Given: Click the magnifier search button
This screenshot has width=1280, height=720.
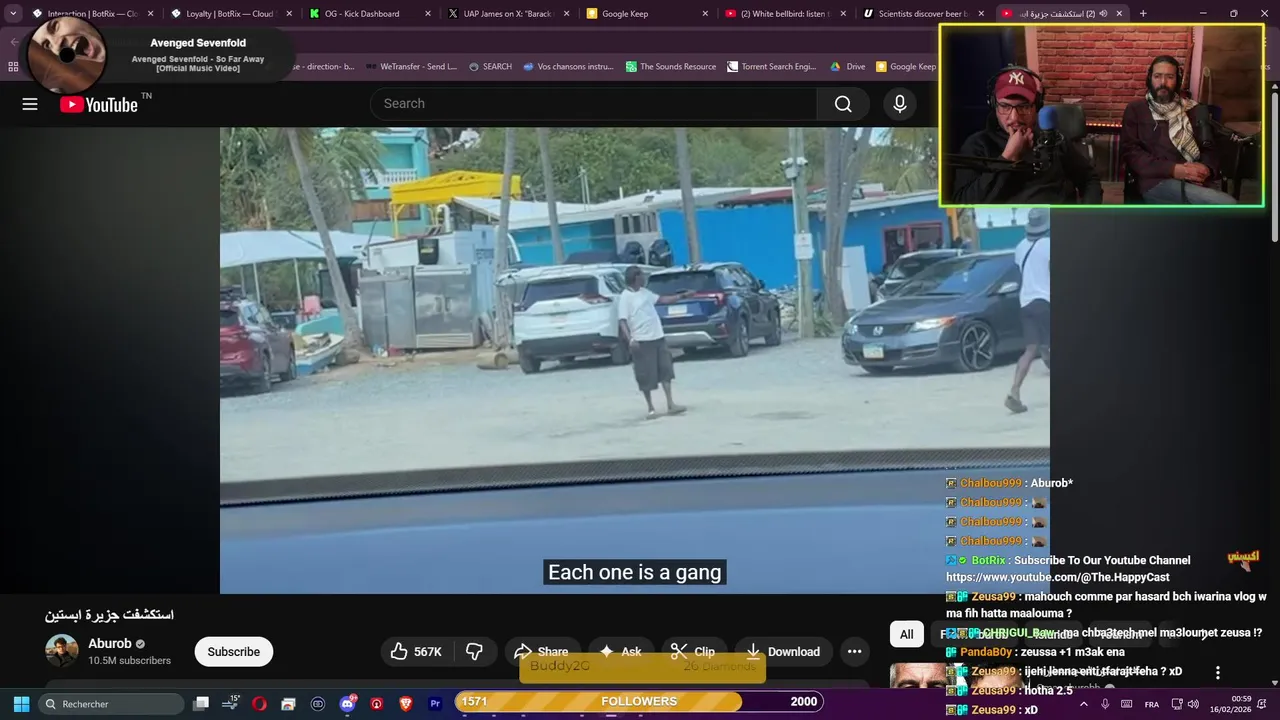Looking at the screenshot, I should click(x=843, y=104).
